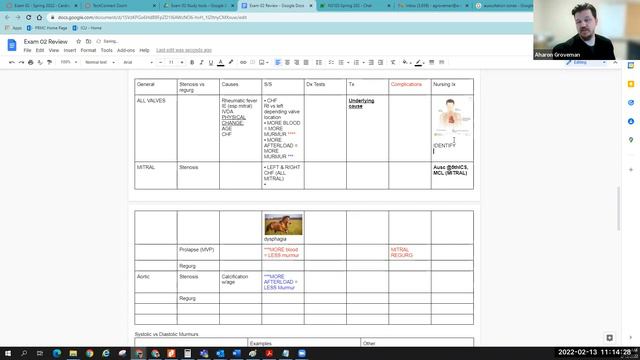Decrease the font size with minus
640x360 pixels.
tap(160, 62)
